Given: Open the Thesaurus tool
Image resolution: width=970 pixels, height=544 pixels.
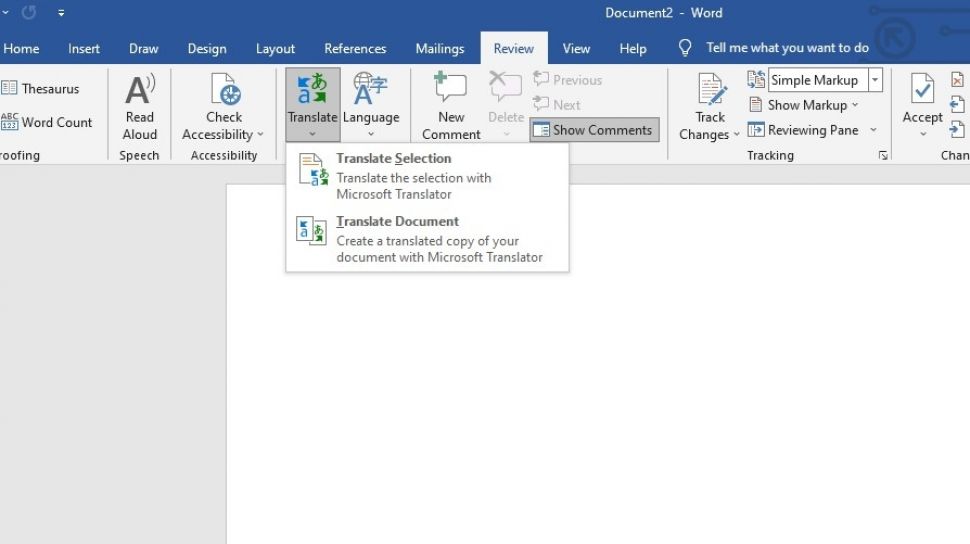Looking at the screenshot, I should tap(40, 89).
